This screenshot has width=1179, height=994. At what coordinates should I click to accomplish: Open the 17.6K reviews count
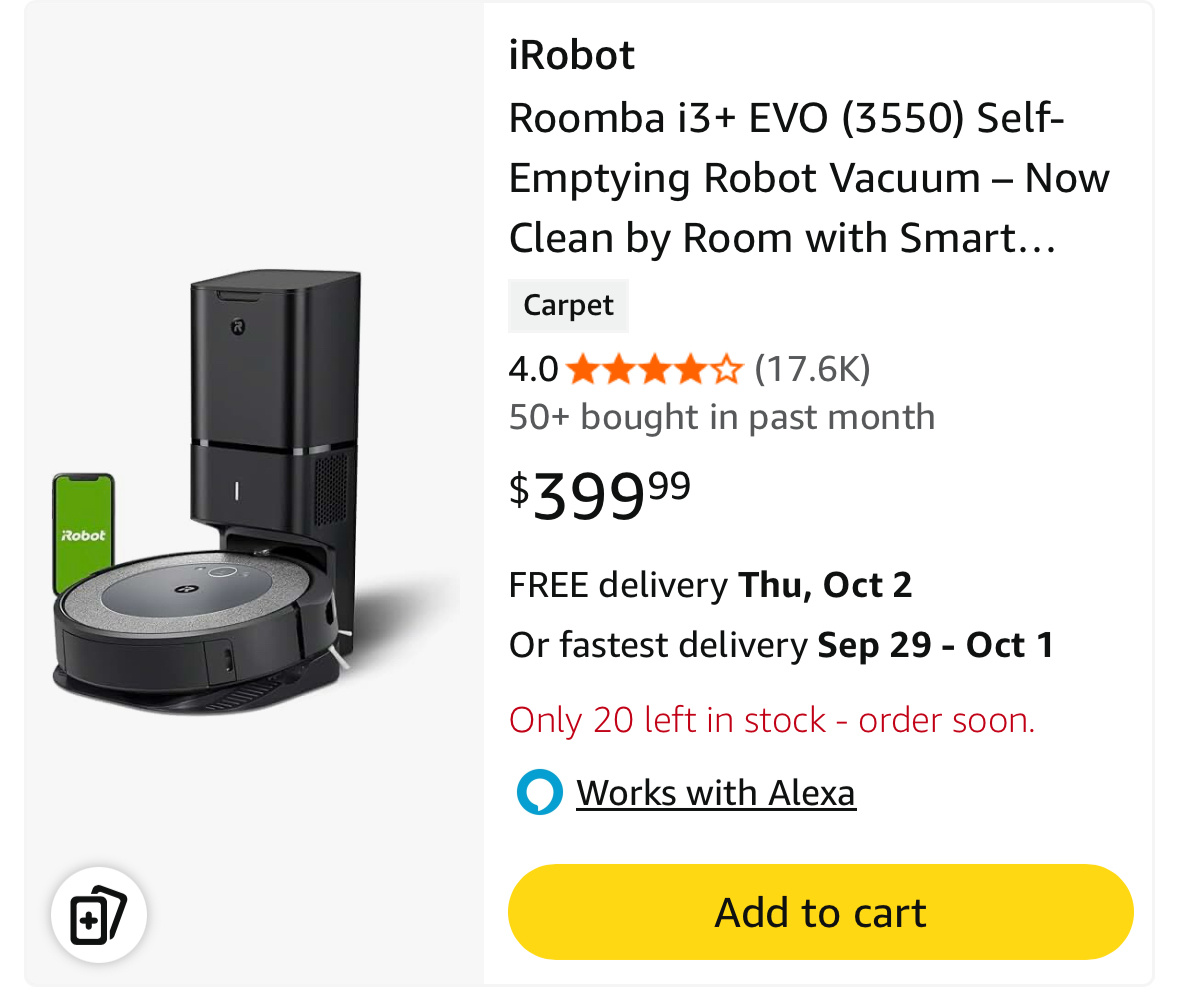(x=812, y=369)
